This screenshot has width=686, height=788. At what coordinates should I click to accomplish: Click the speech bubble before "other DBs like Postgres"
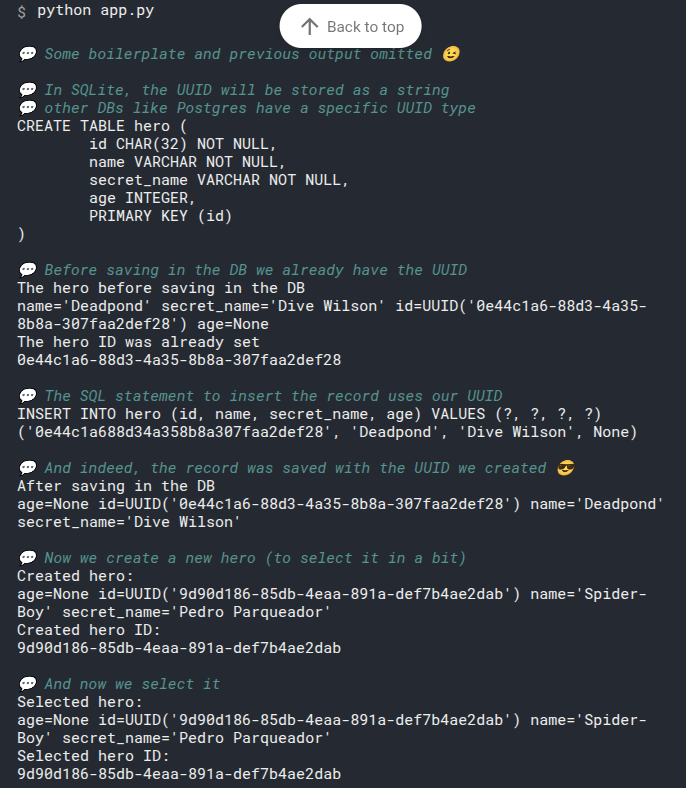27,108
